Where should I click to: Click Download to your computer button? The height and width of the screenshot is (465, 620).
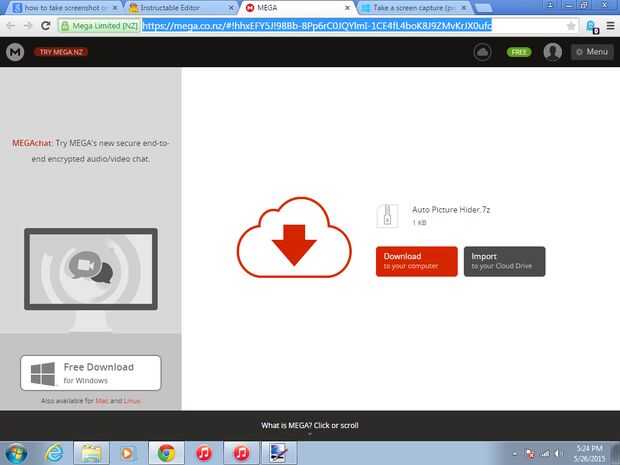pyautogui.click(x=416, y=261)
